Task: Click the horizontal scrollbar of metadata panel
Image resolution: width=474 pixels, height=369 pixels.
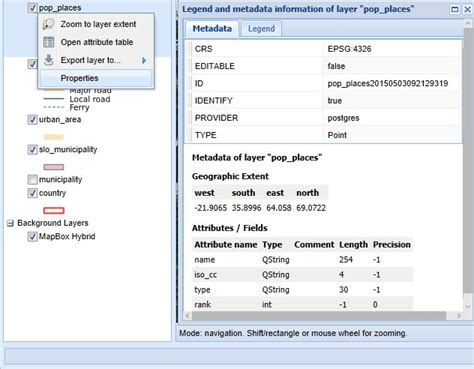Action: 319,315
